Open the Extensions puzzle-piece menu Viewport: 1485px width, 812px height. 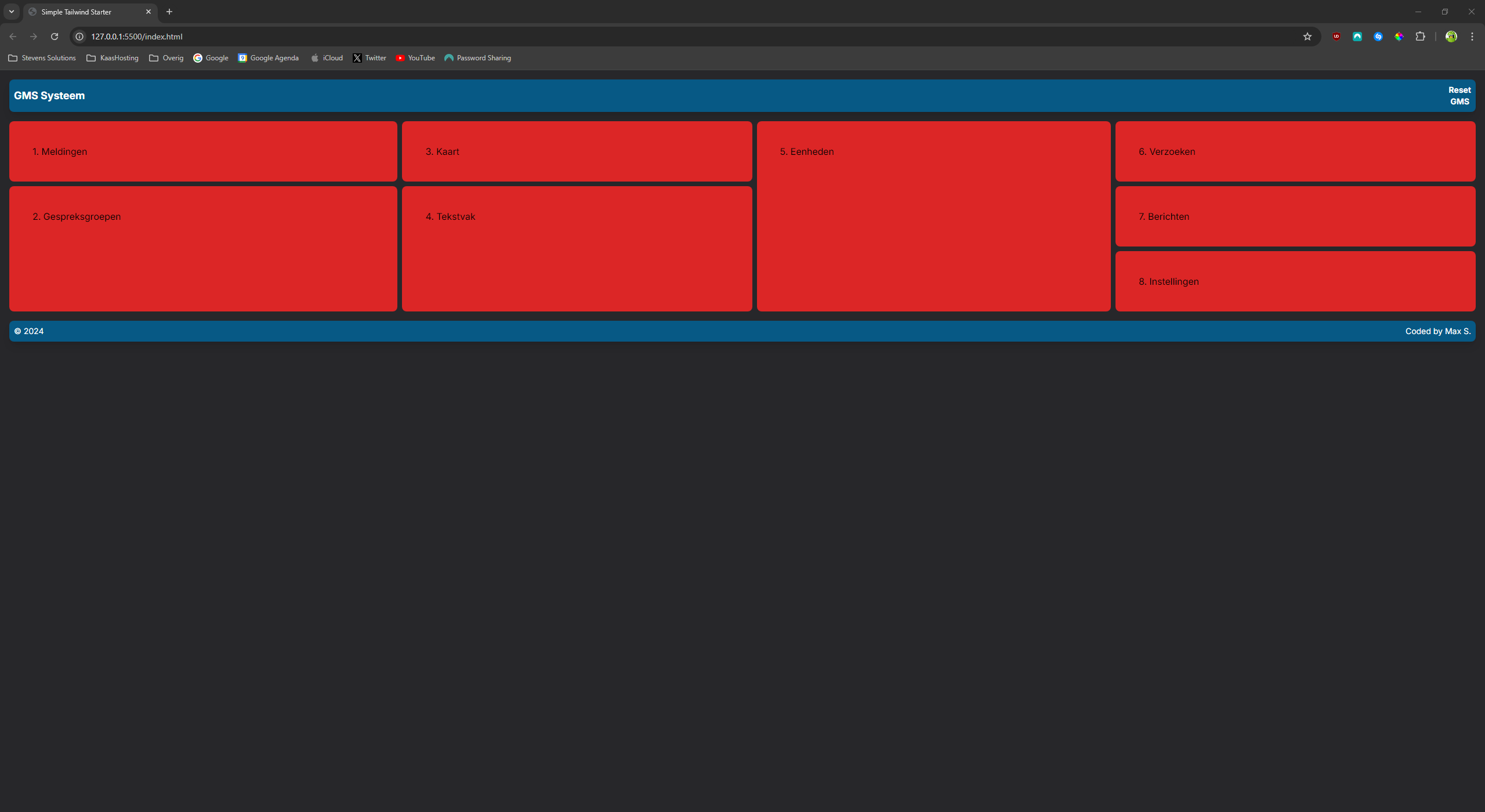pyautogui.click(x=1419, y=37)
